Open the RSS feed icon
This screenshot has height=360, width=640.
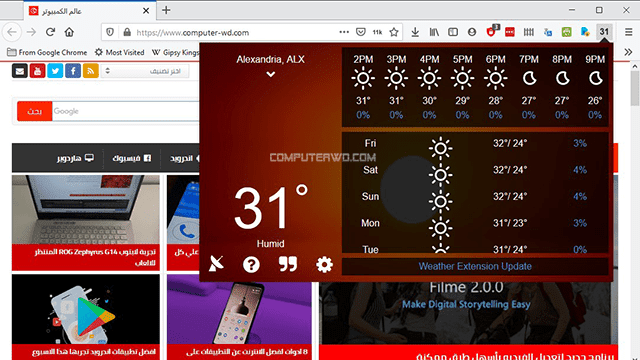click(91, 71)
